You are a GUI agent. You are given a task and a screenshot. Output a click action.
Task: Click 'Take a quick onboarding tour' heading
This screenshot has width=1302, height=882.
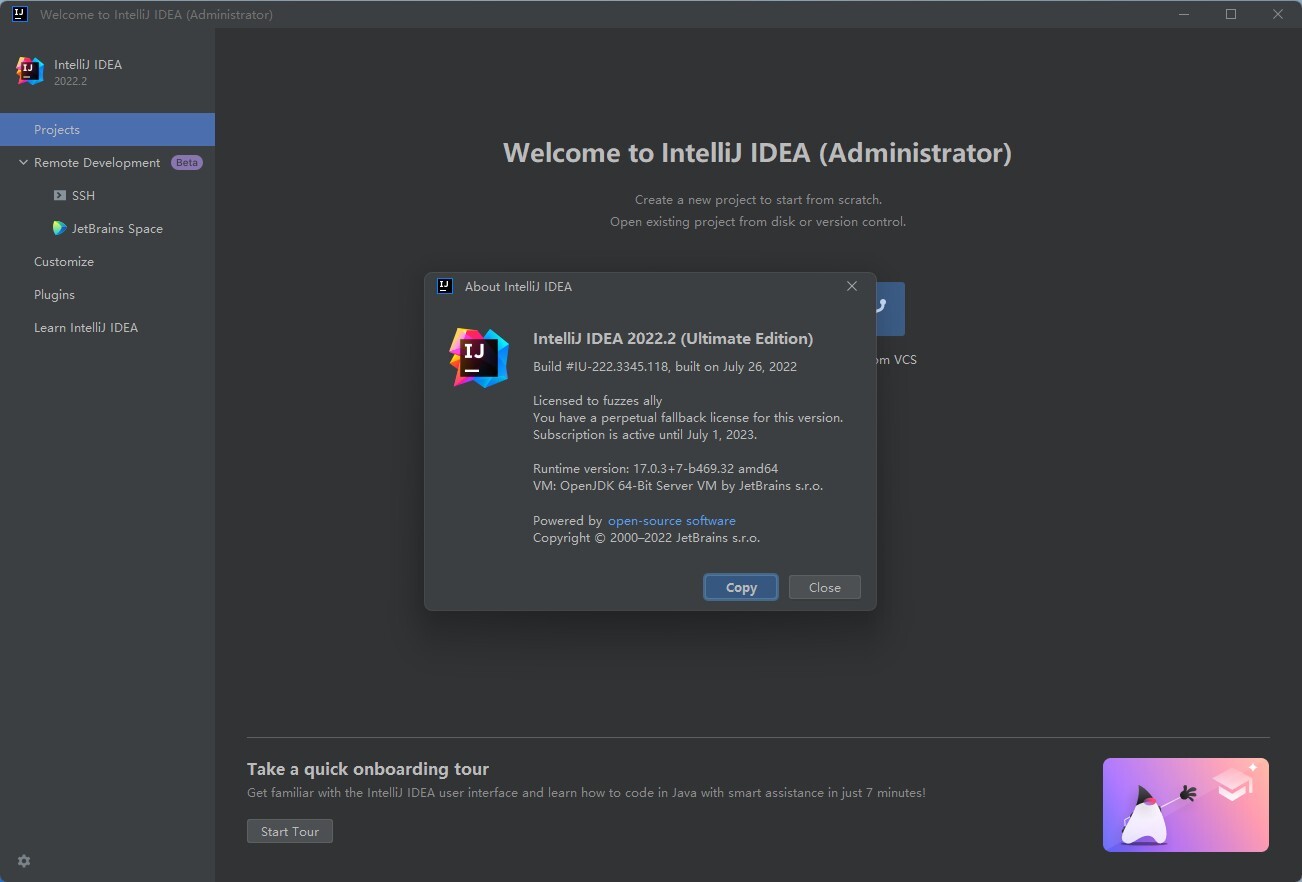tap(368, 769)
